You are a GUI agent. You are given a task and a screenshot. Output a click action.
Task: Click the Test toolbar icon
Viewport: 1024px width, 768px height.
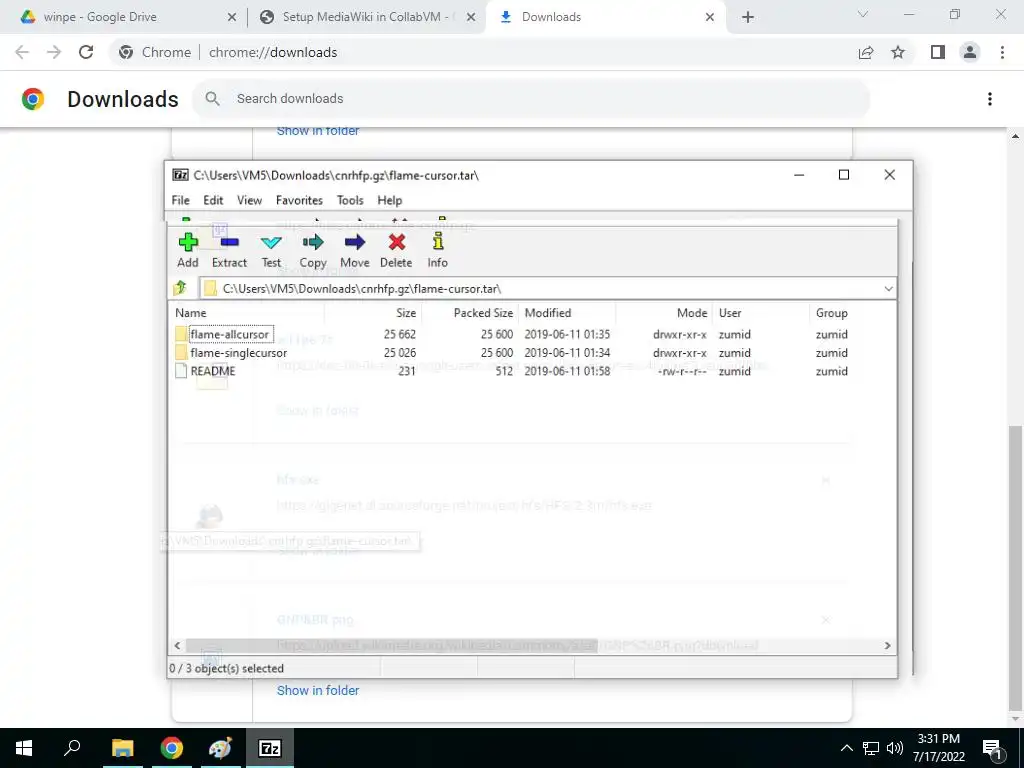(271, 250)
